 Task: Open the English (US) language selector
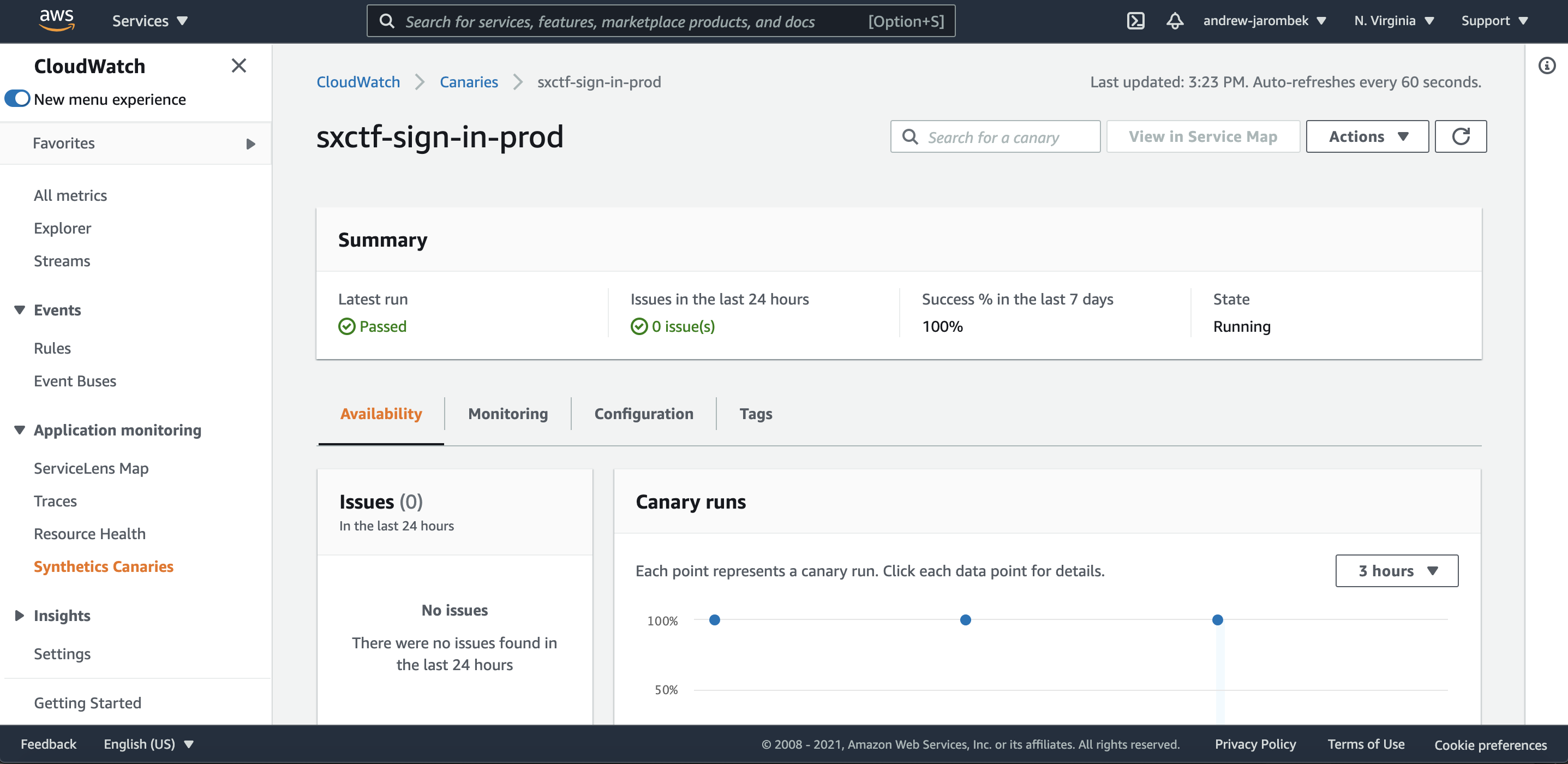click(148, 744)
